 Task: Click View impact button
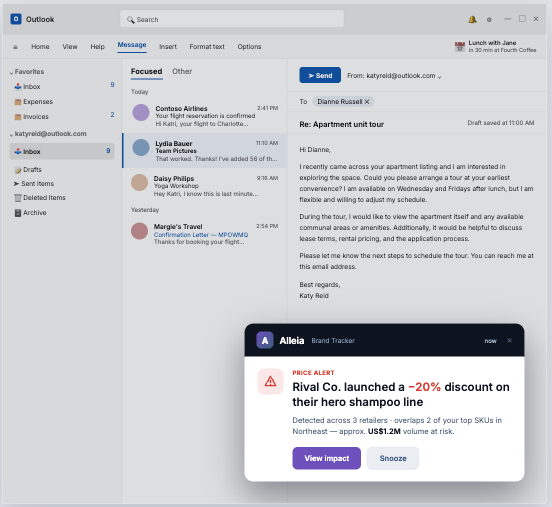326,458
